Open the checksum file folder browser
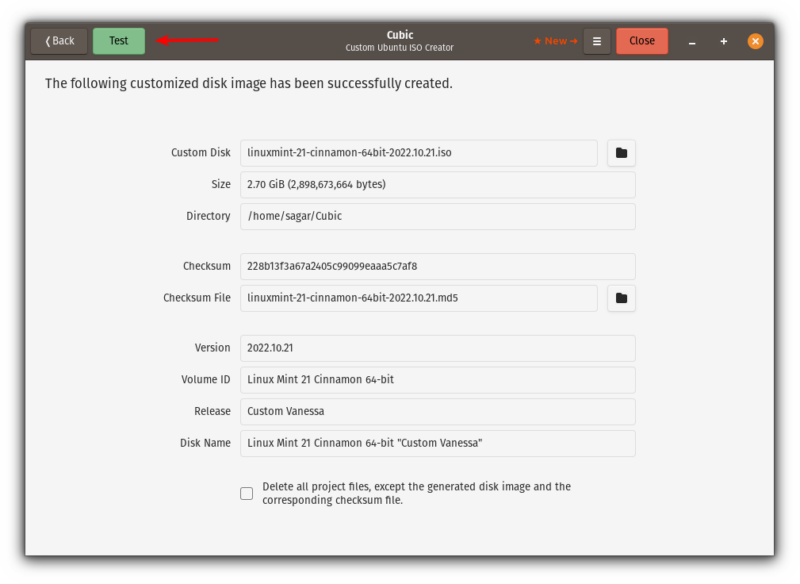Screen dimensions: 800x584 click(621, 298)
